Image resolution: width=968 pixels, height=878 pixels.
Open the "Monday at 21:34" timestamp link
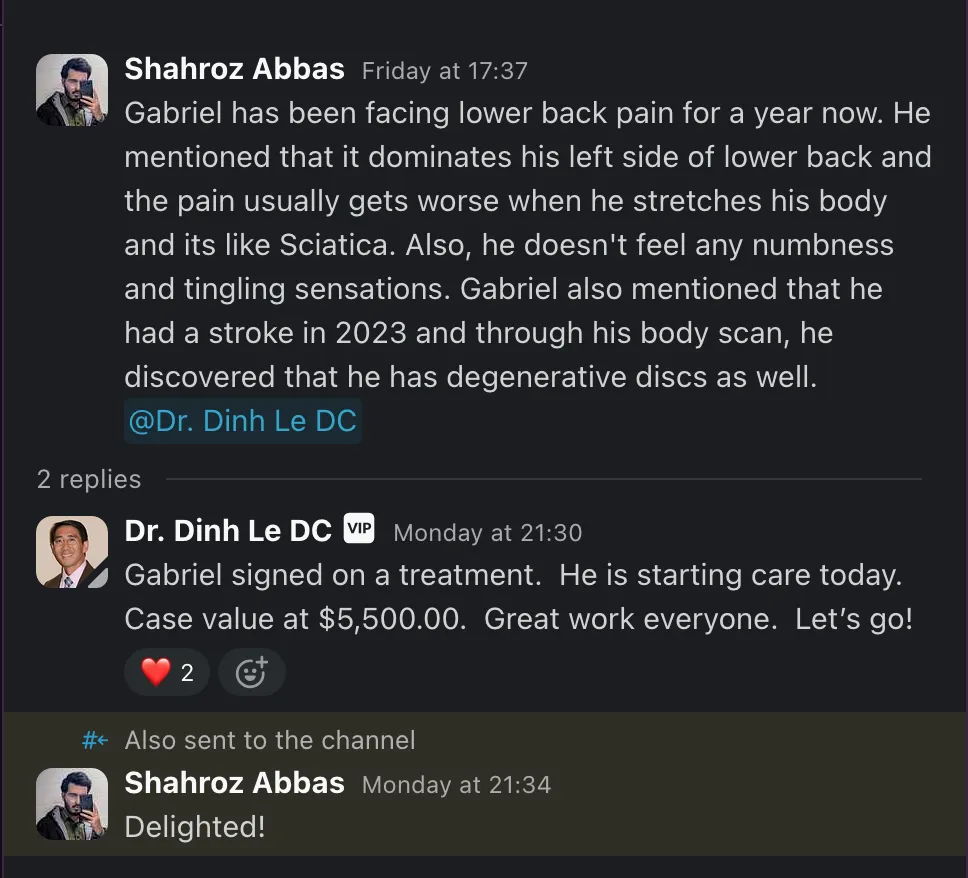point(456,785)
